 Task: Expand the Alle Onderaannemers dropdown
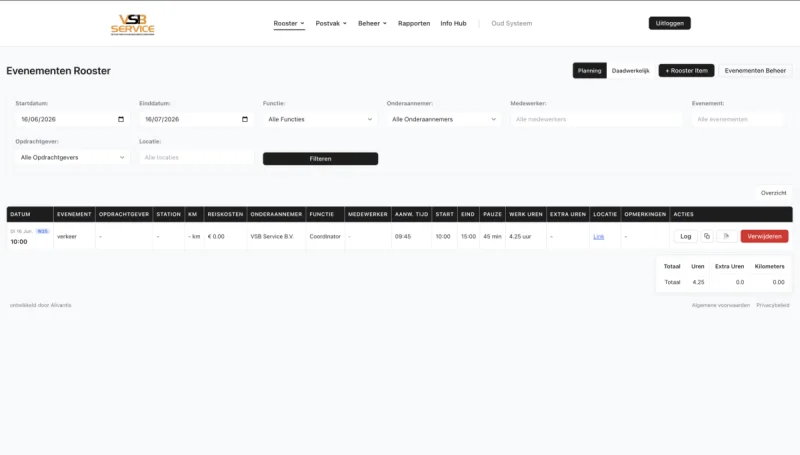pos(444,119)
